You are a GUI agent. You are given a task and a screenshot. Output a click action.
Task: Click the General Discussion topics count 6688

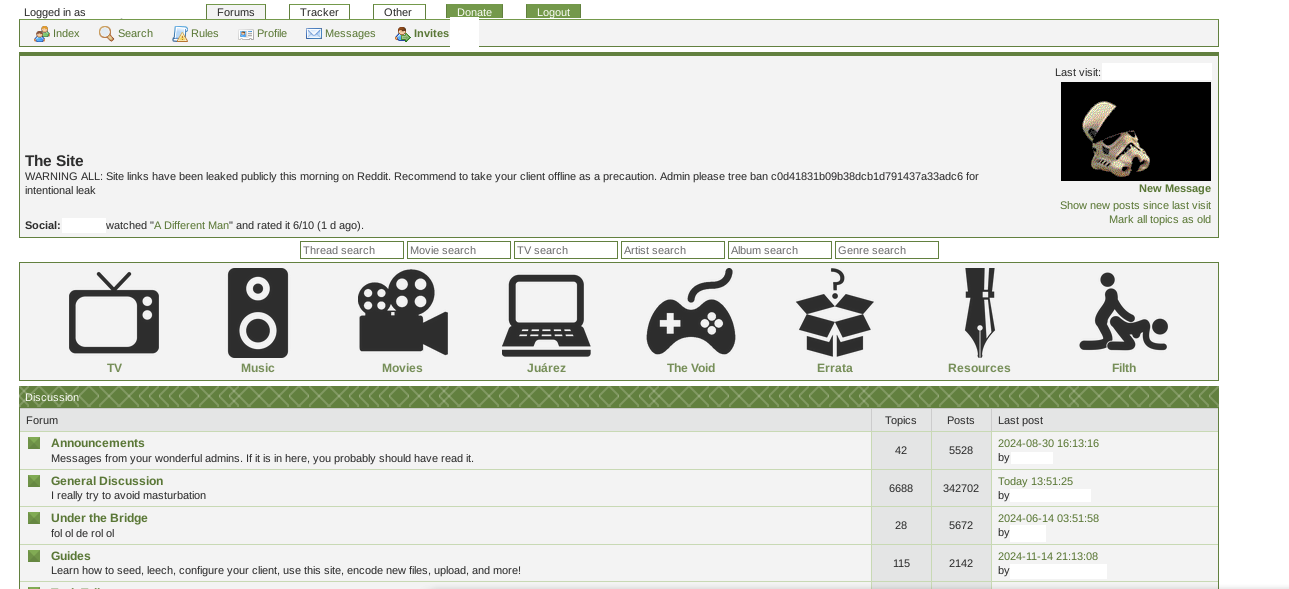(901, 488)
